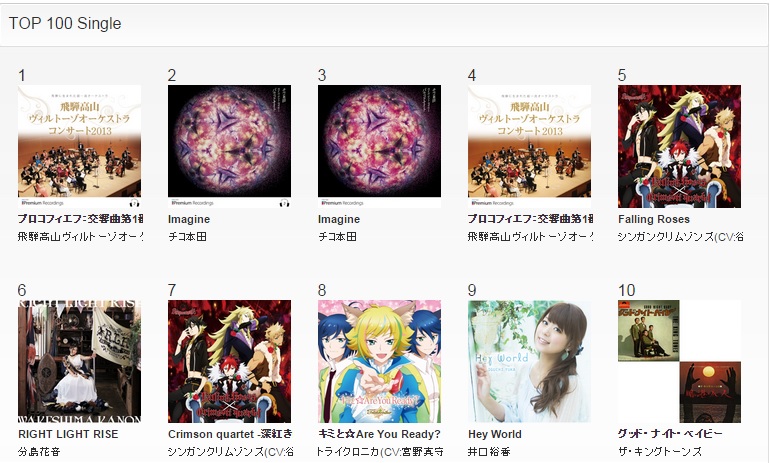The height and width of the screenshot is (463, 770).
Task: Click the RIGHT LIGHT RISE title link
Action: coord(68,435)
